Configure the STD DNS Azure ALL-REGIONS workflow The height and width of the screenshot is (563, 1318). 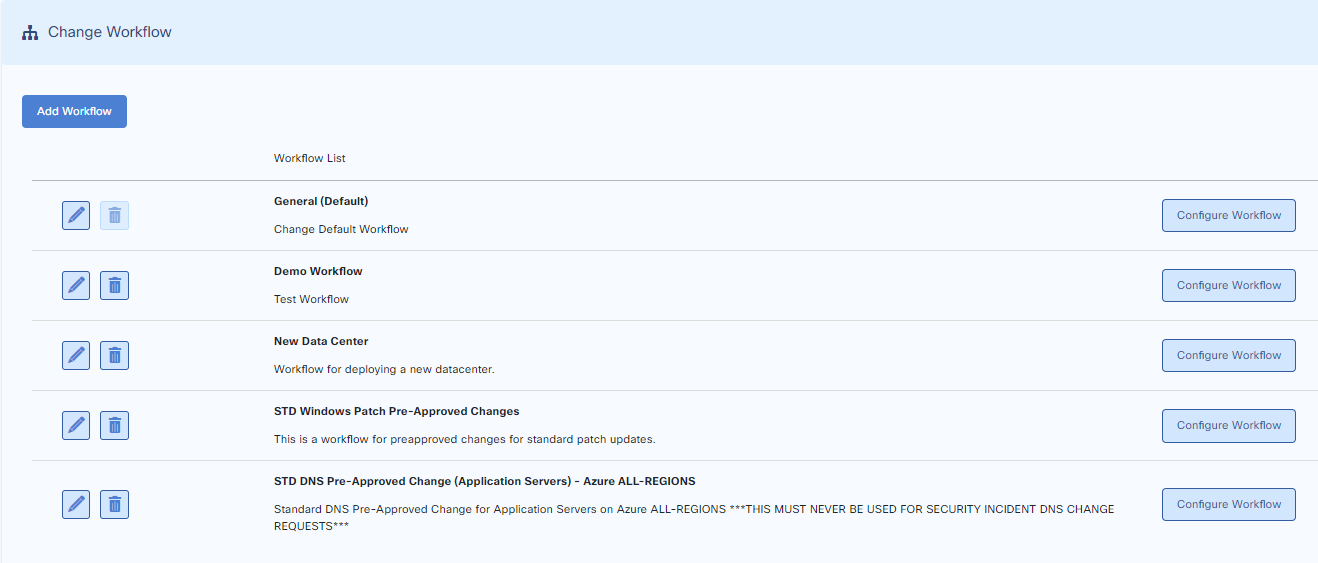click(1228, 504)
